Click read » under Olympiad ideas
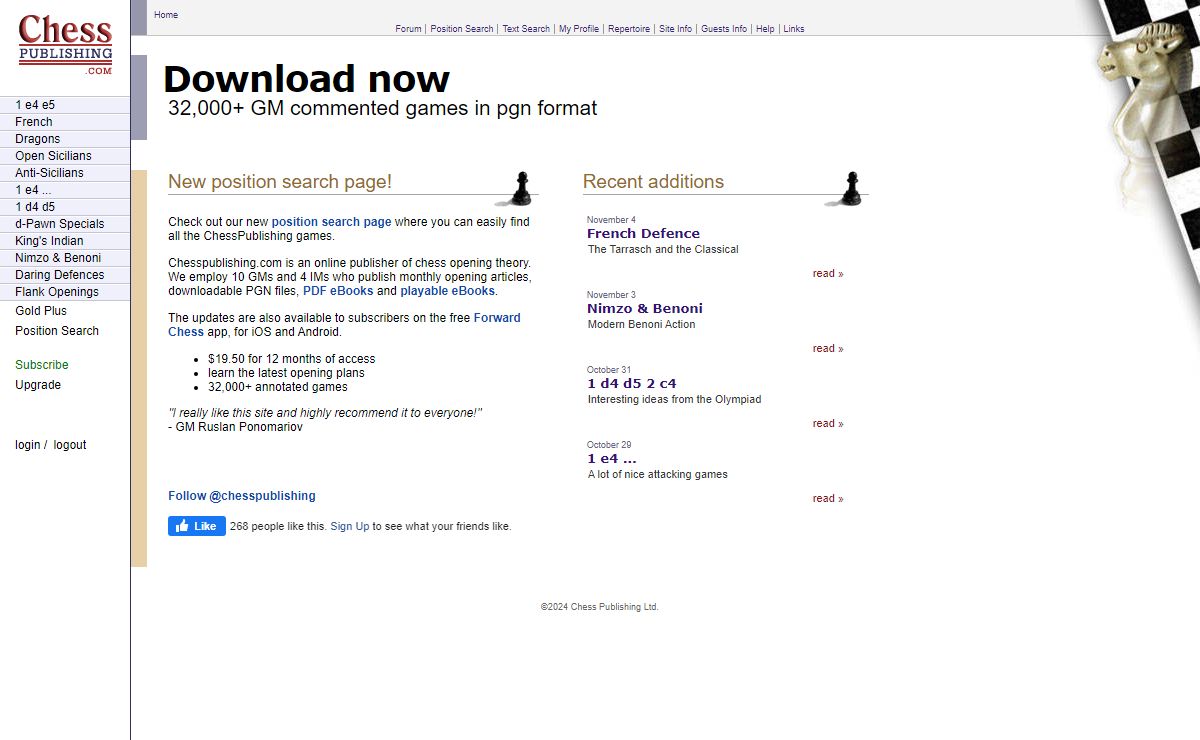 828,424
